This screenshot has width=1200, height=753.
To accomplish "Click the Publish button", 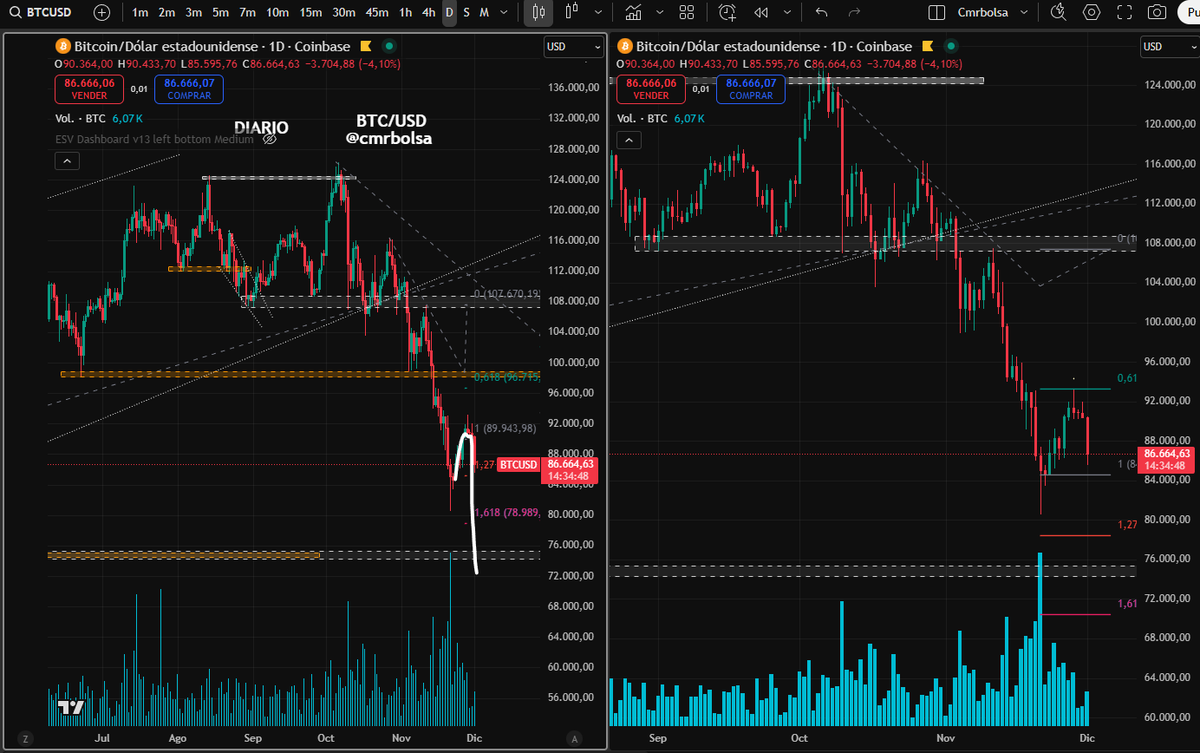I will point(1190,12).
